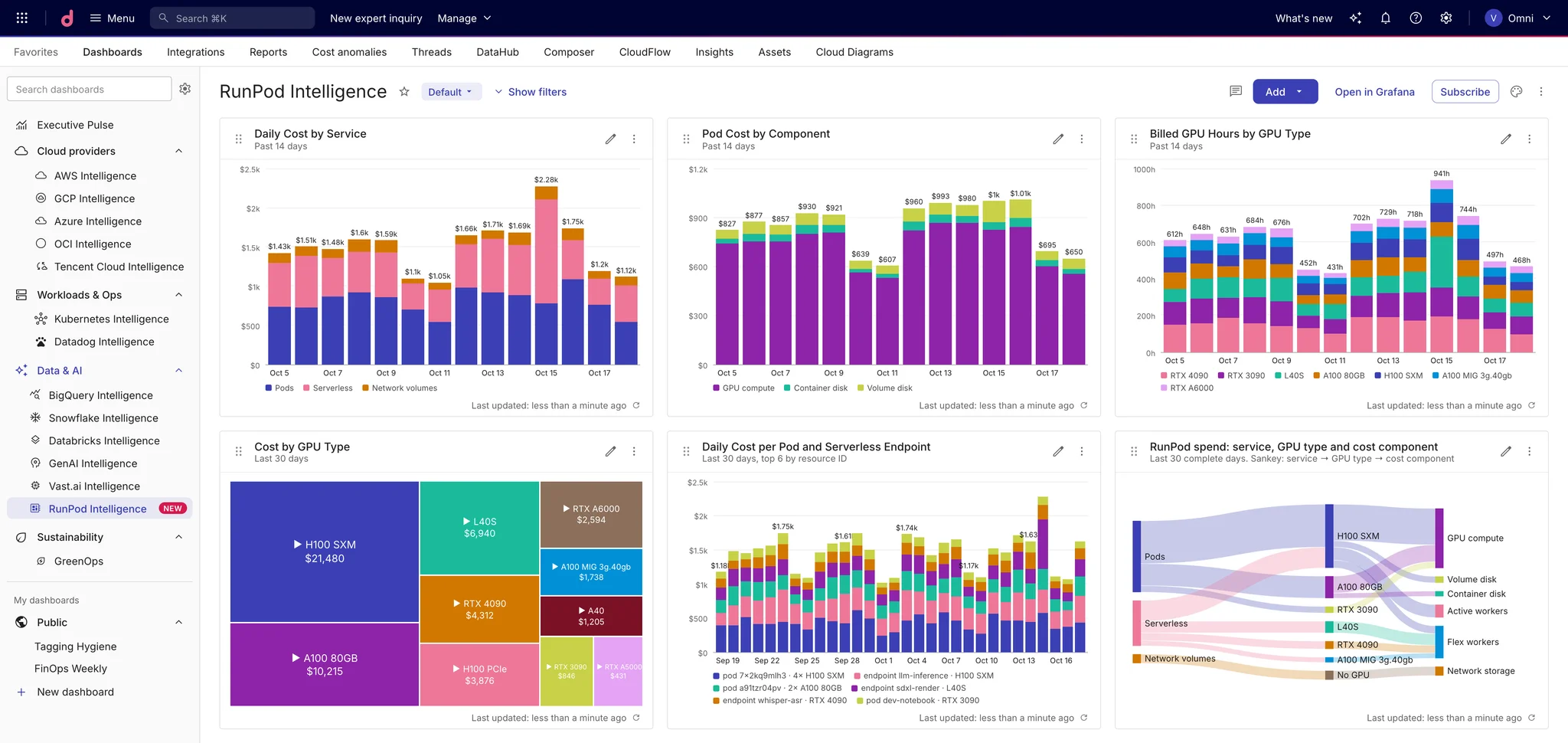The width and height of the screenshot is (1568, 743).
Task: Open the Omni account dropdown
Action: 1517,18
